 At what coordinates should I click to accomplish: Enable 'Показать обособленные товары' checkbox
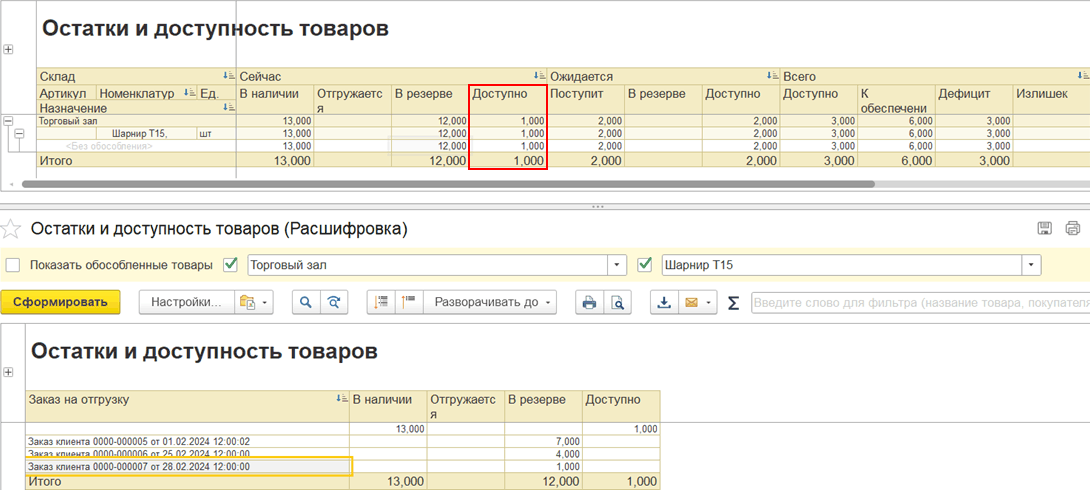[13, 265]
